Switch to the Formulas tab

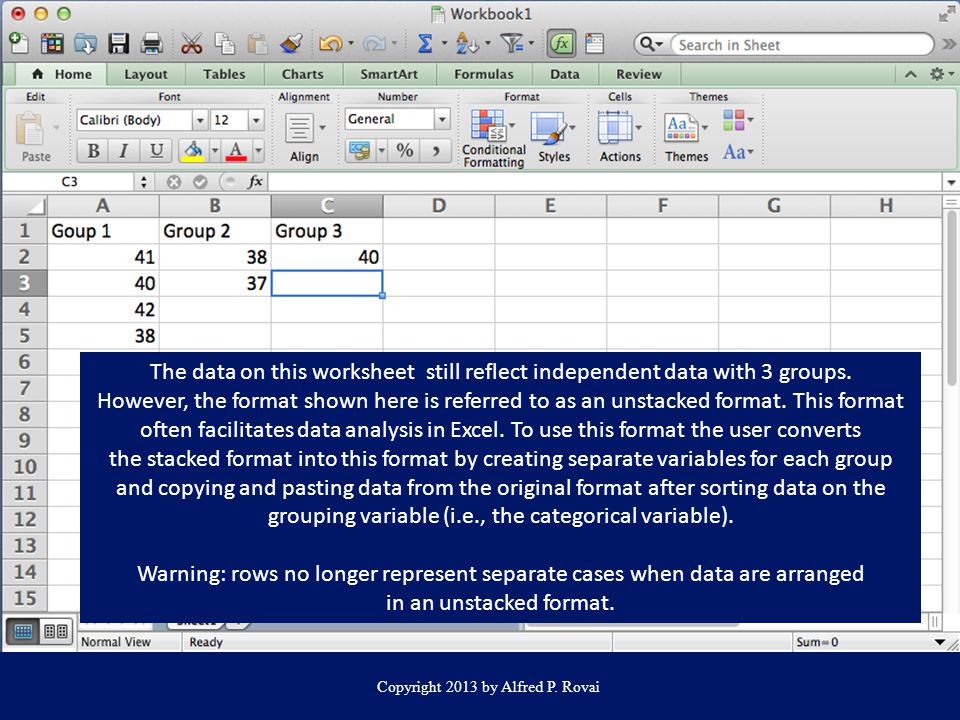(484, 74)
